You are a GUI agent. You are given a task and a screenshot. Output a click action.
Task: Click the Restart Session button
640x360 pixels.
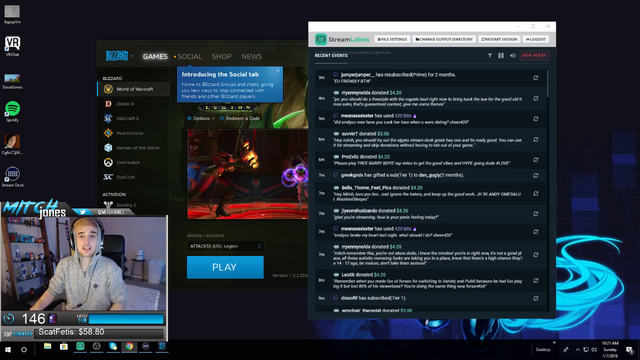(499, 39)
